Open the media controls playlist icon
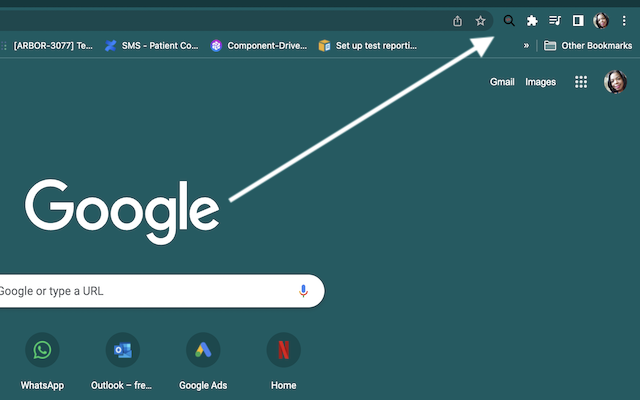Screen dimensions: 640x400 point(555,20)
